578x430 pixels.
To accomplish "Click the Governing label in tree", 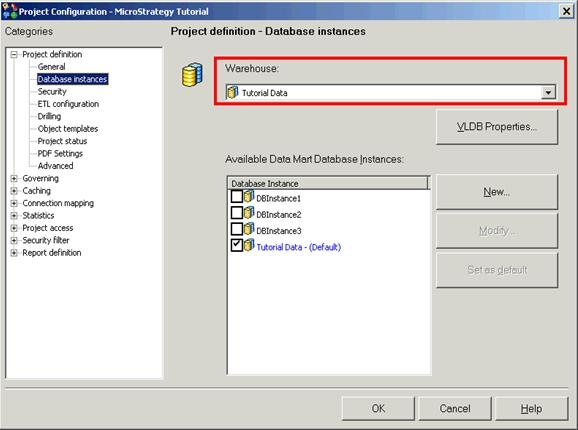I will tap(41, 178).
